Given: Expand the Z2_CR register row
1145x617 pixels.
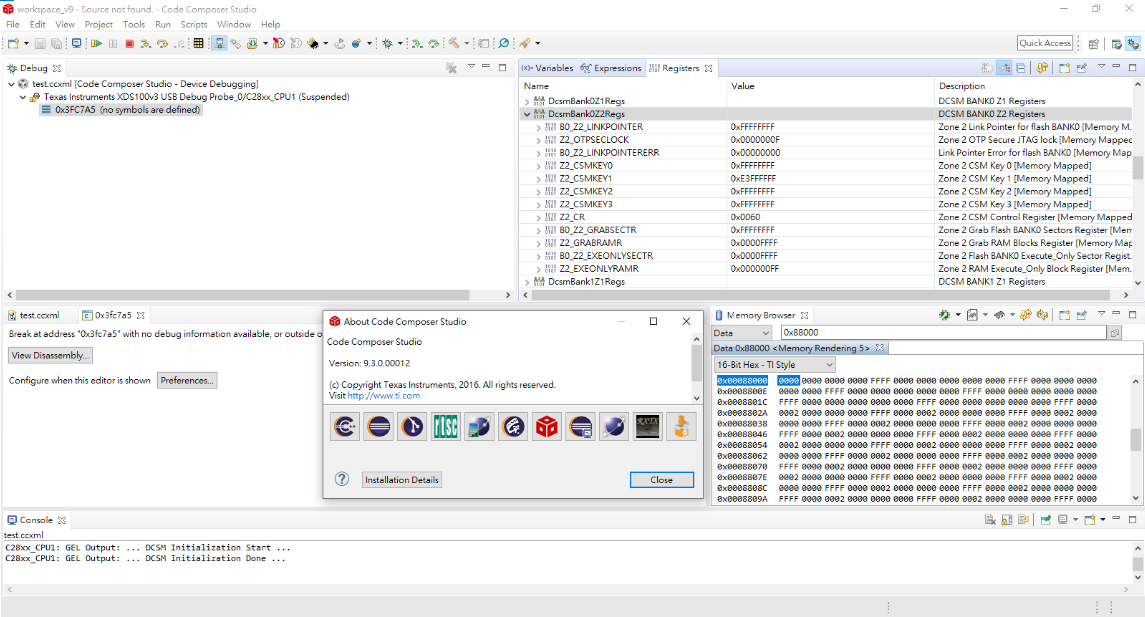Looking at the screenshot, I should pos(539,218).
